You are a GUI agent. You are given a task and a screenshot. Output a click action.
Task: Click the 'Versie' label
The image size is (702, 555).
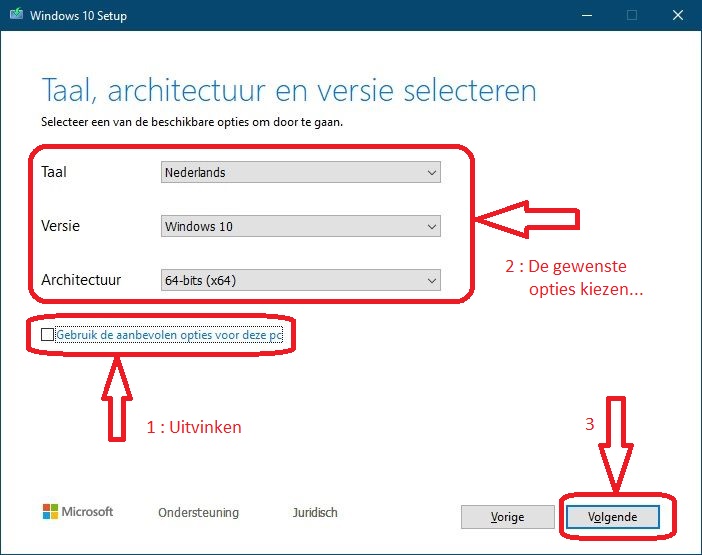click(x=60, y=226)
